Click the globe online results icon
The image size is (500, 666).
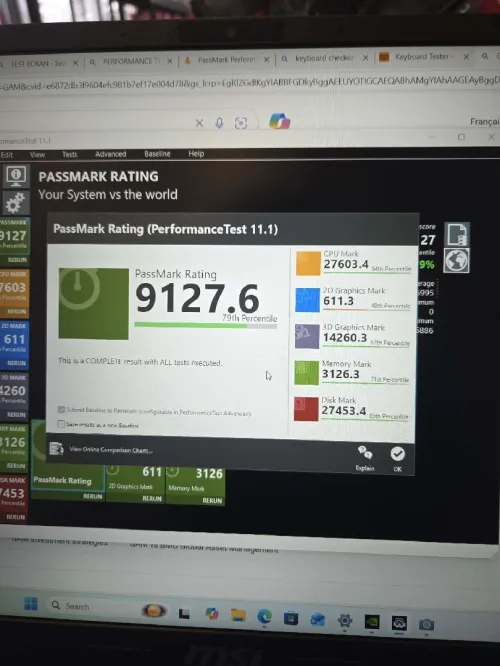457,260
